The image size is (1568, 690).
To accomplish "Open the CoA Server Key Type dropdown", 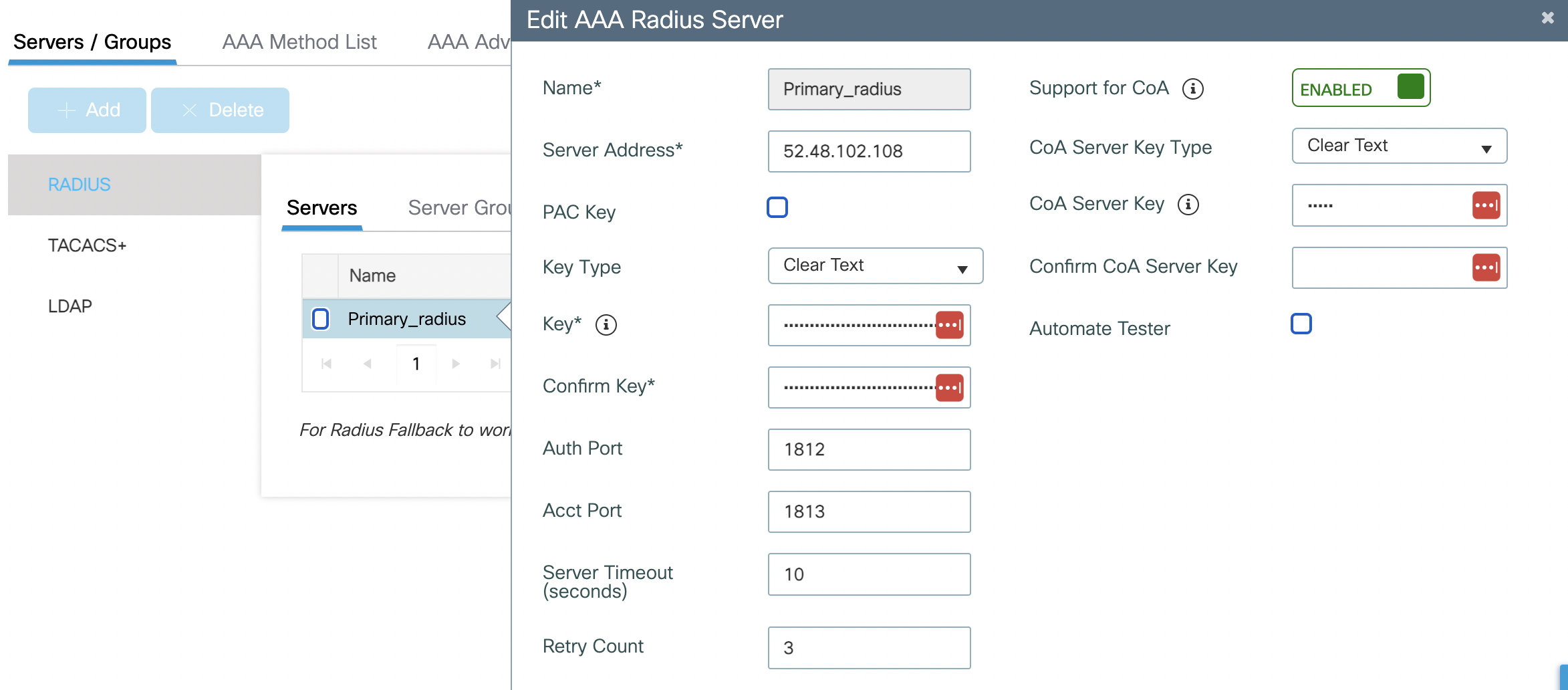I will point(1400,146).
